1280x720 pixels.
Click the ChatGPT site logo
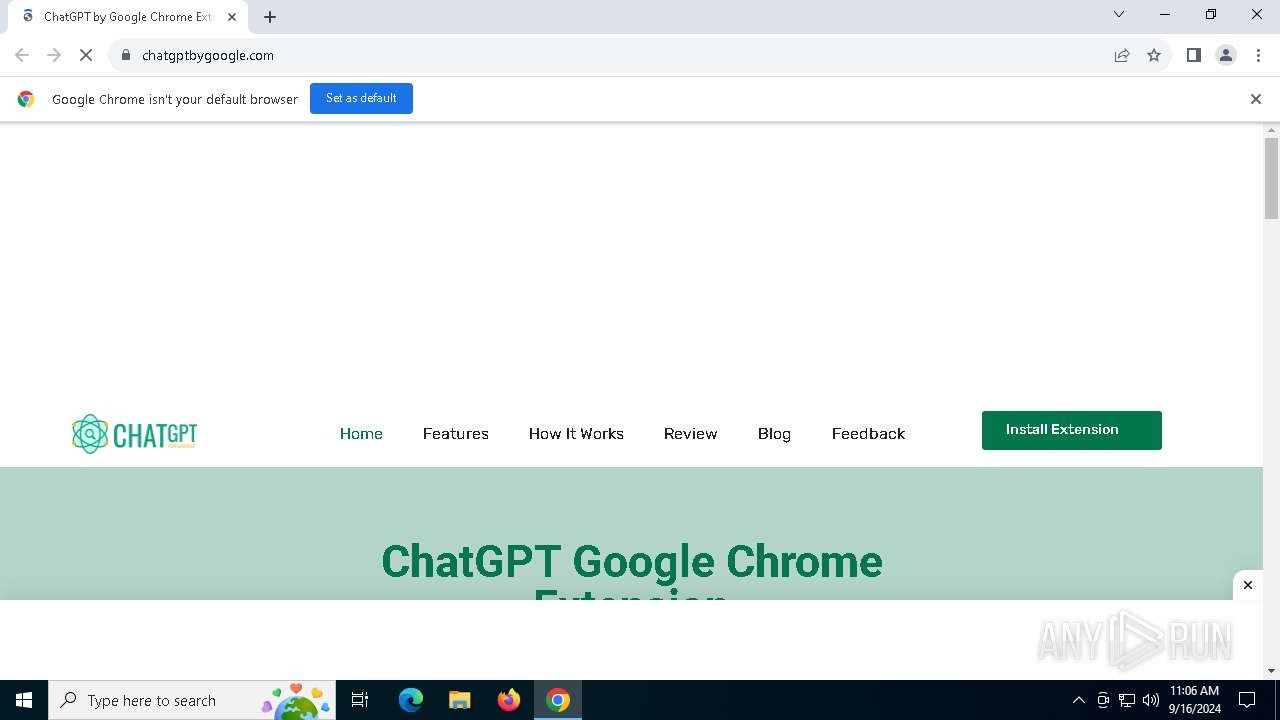click(x=134, y=434)
